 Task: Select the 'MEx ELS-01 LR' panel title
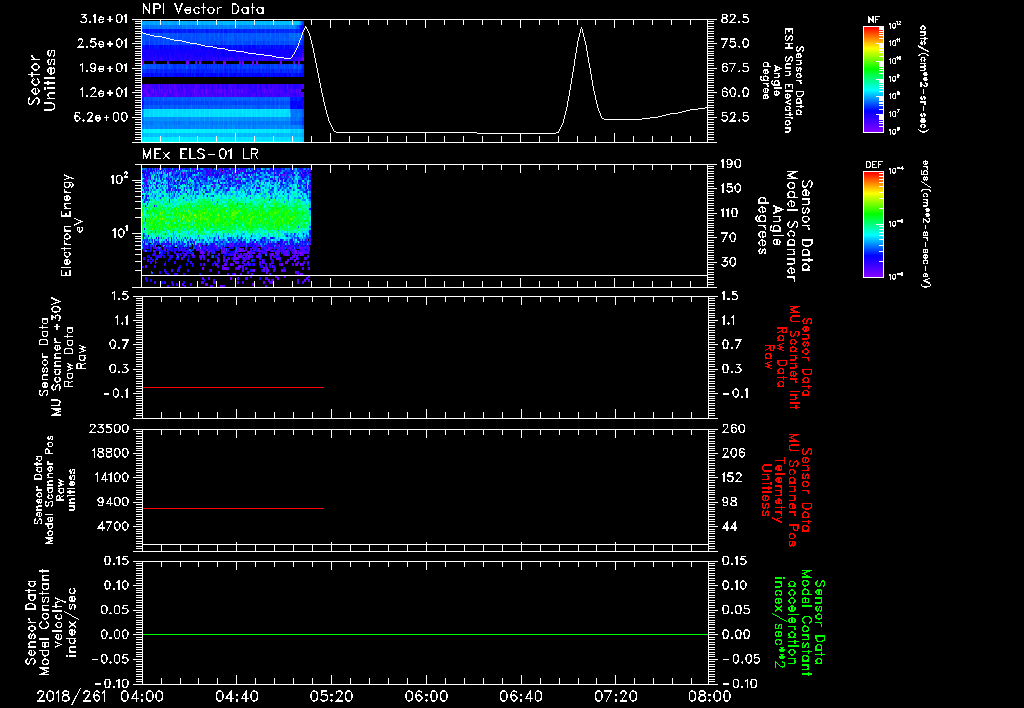pyautogui.click(x=200, y=154)
